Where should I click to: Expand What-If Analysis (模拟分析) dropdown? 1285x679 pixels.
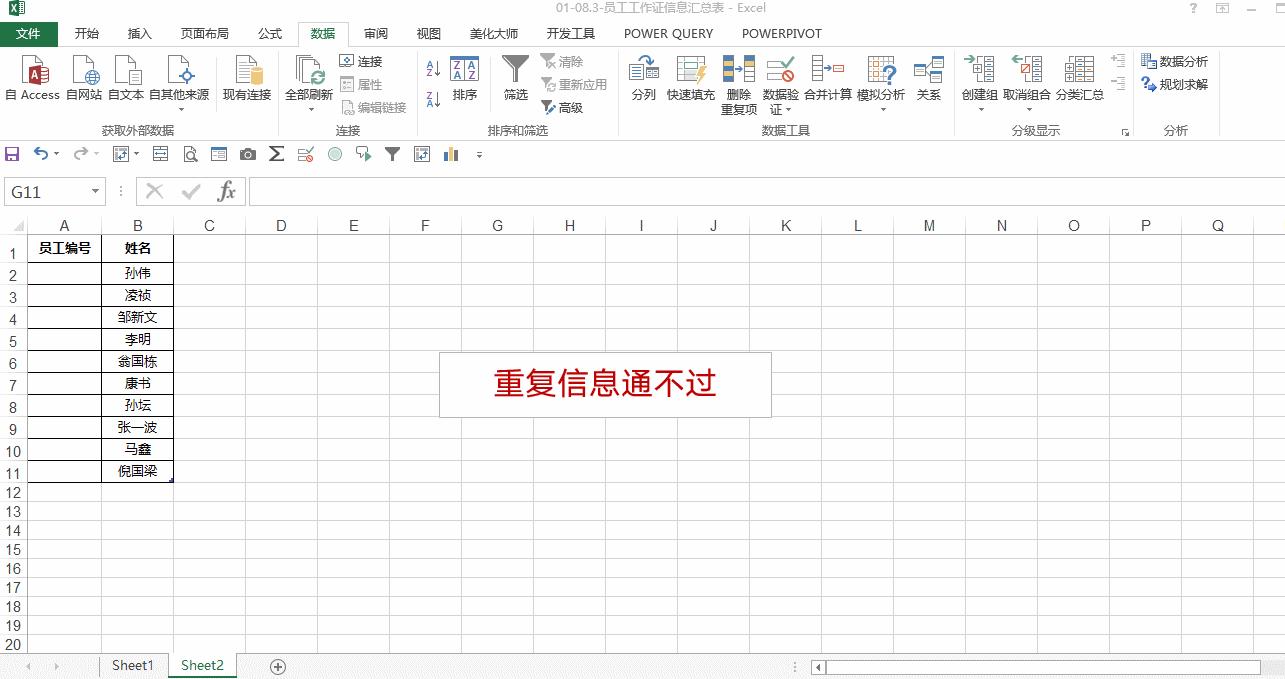[882, 109]
